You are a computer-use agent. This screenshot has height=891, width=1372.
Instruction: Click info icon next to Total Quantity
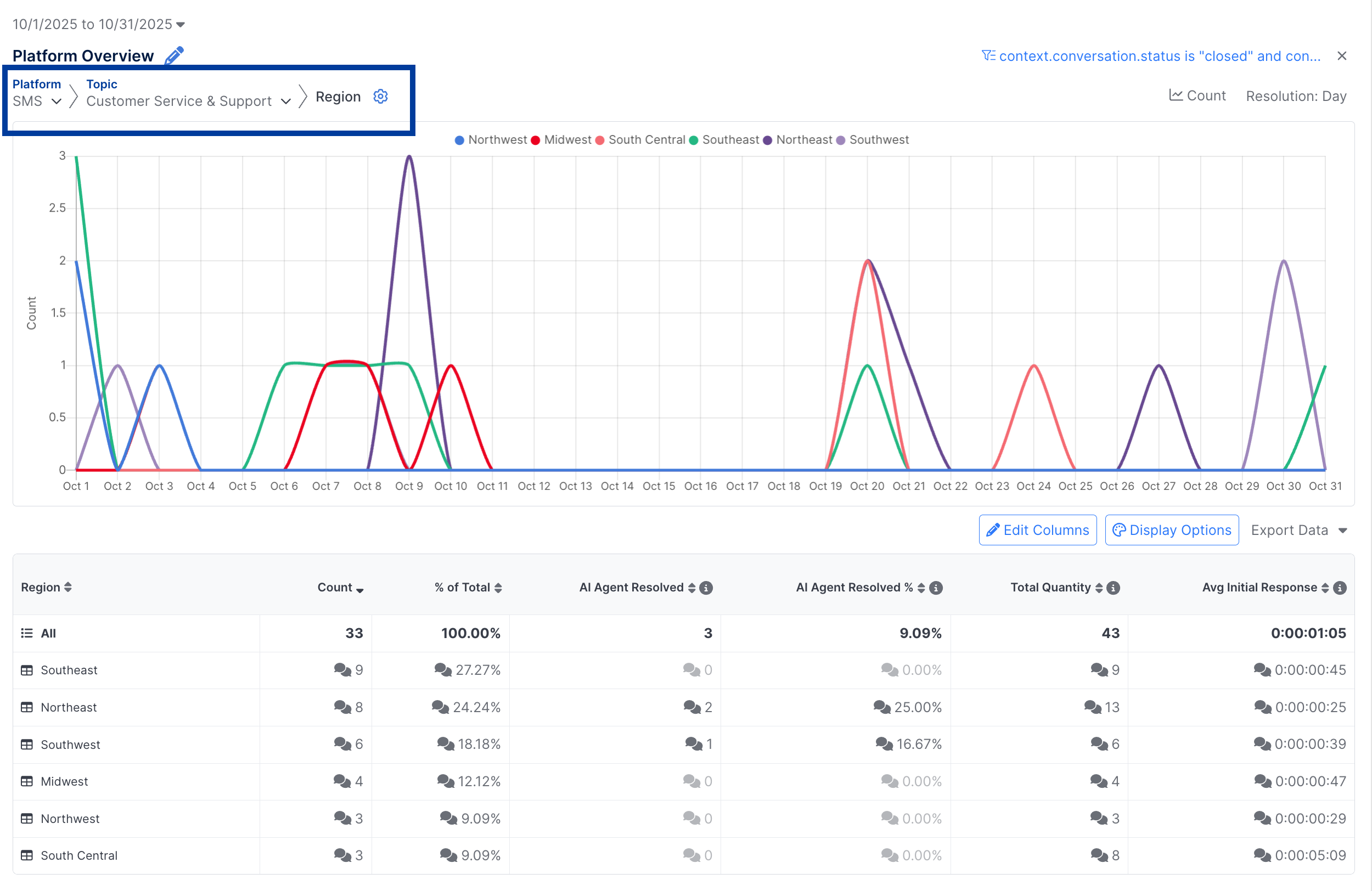click(1113, 587)
